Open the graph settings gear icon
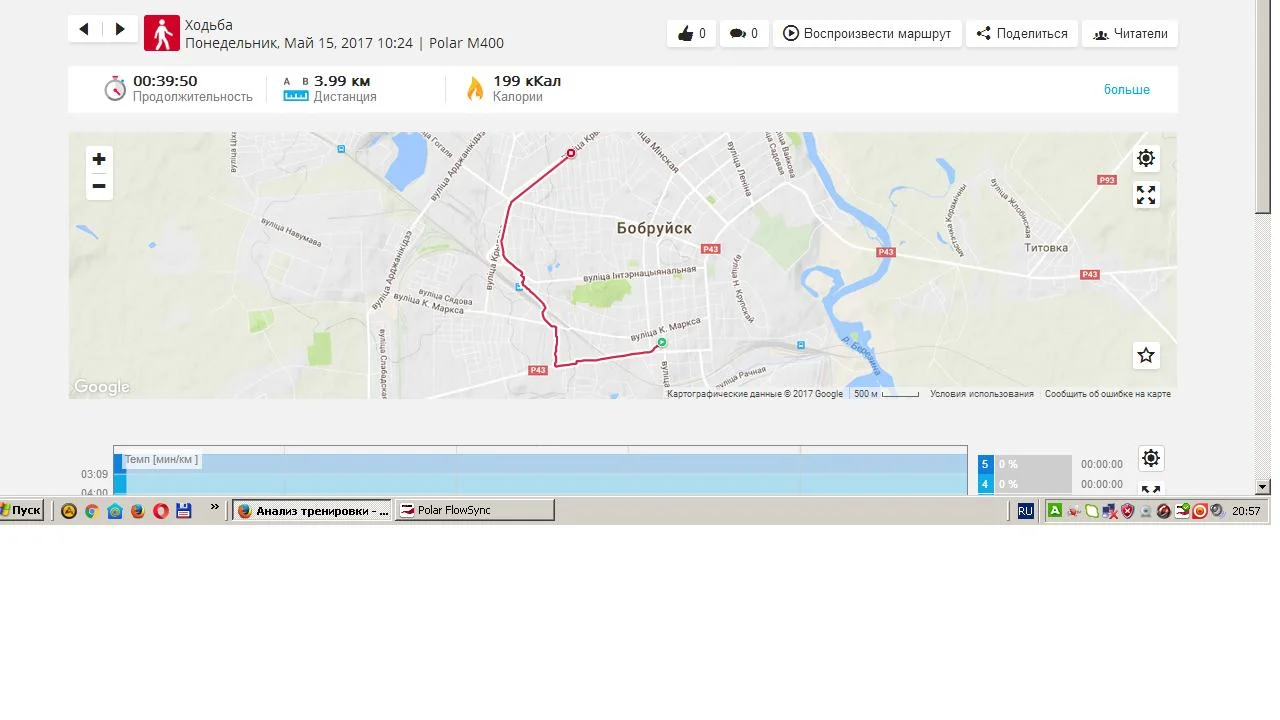Screen dimensions: 1280x720 coord(1151,458)
